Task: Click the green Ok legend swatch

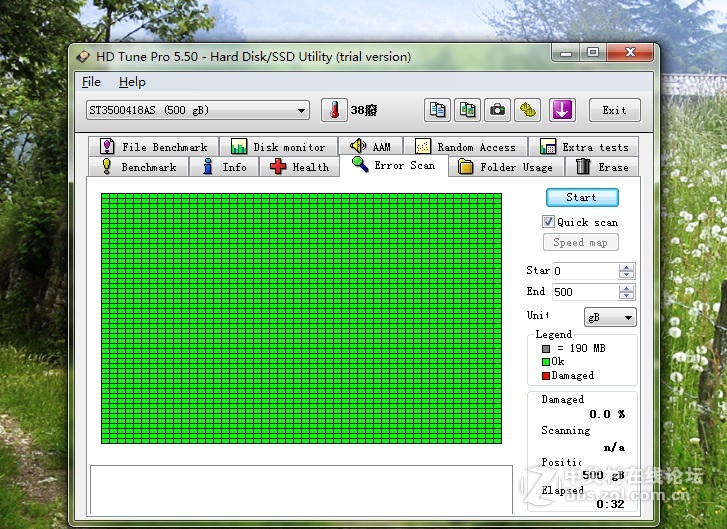Action: coord(546,362)
